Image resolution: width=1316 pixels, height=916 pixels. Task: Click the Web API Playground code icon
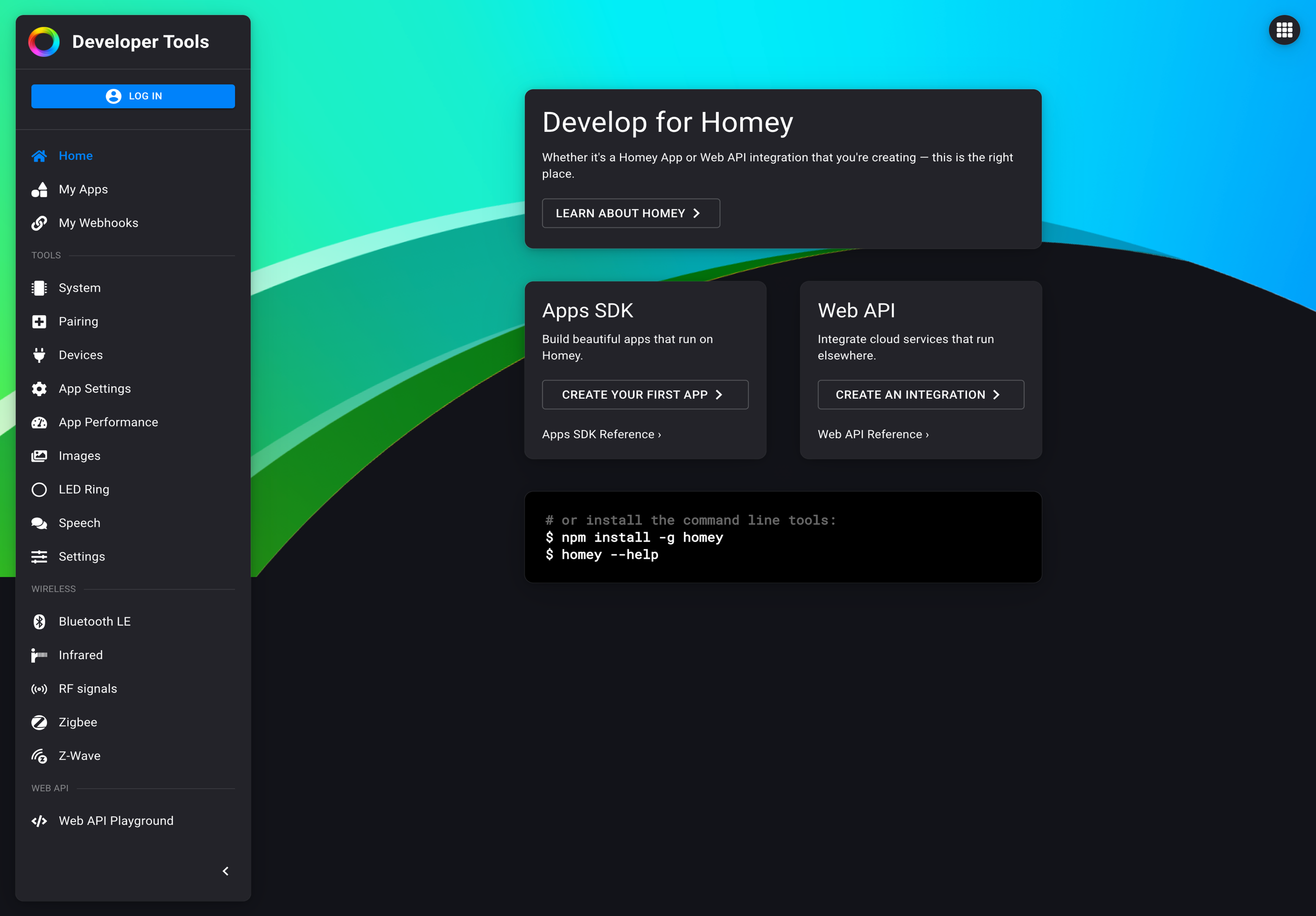click(x=39, y=821)
